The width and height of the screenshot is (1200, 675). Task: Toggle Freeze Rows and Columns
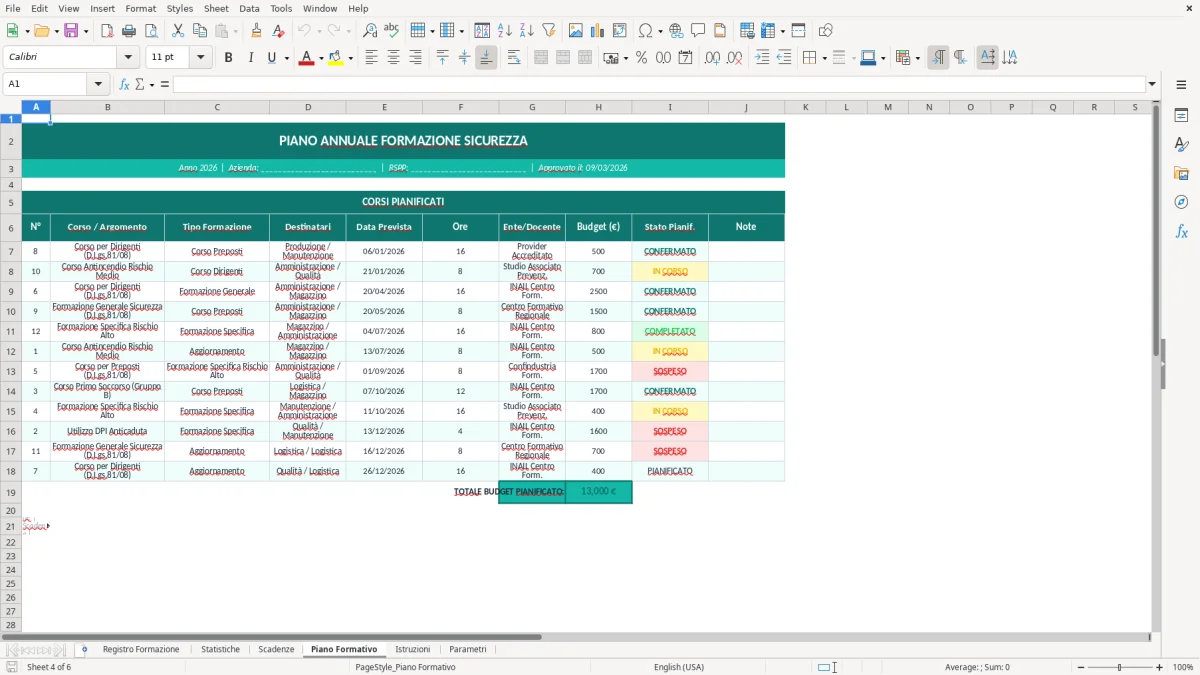pos(767,31)
